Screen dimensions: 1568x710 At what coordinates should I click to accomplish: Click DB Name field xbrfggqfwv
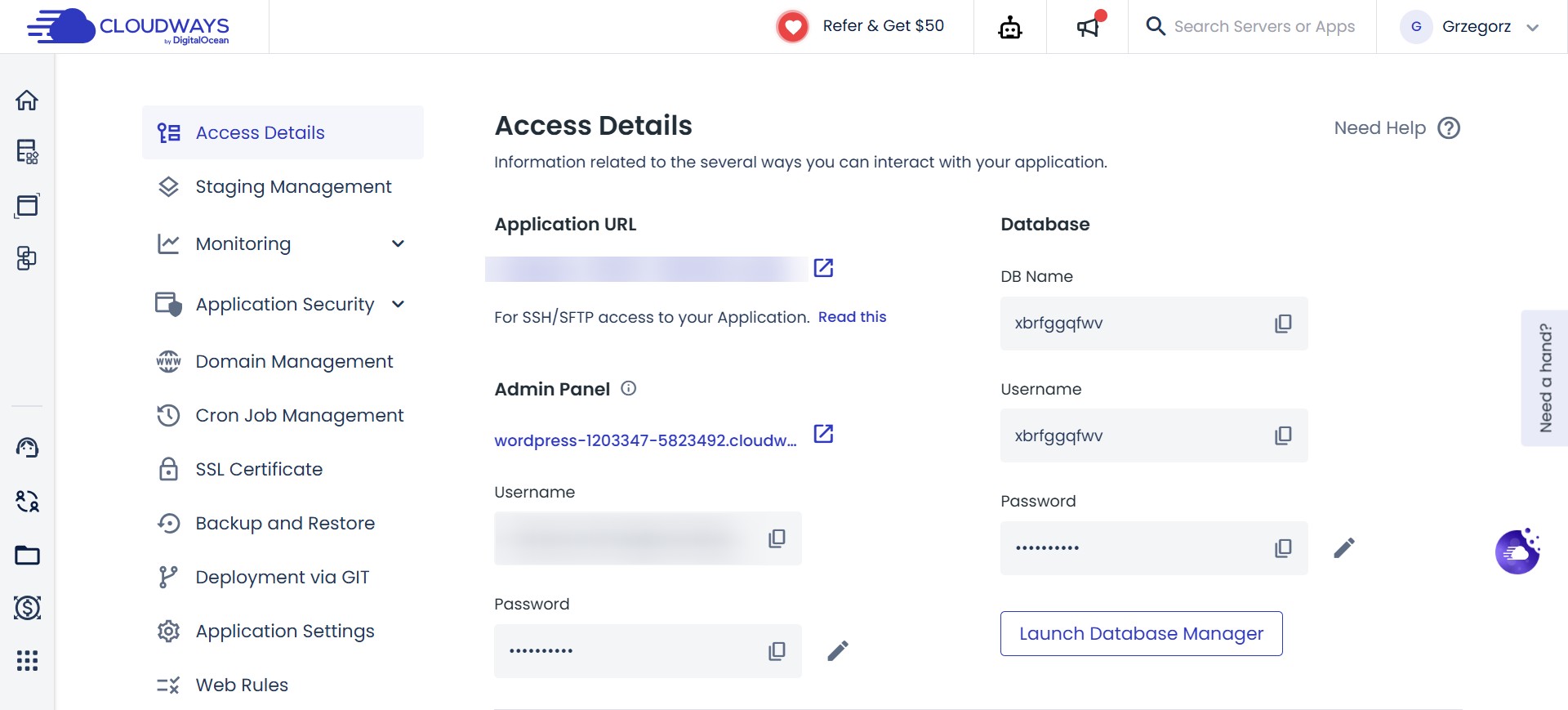click(1154, 324)
